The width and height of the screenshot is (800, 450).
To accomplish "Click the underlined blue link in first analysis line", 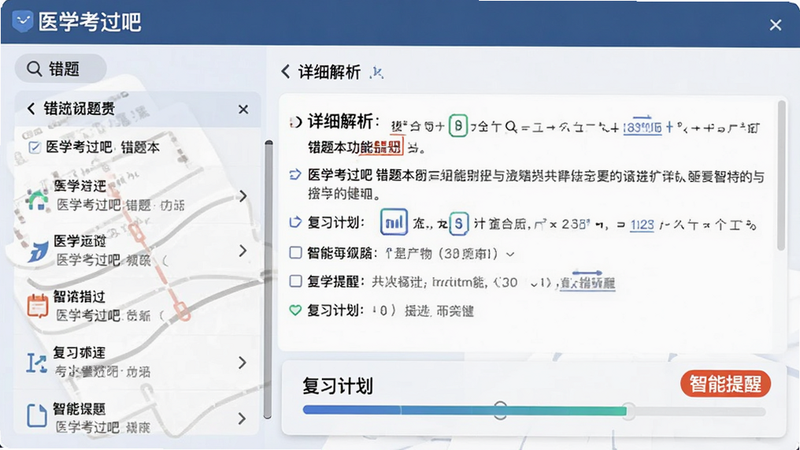I will [x=642, y=126].
